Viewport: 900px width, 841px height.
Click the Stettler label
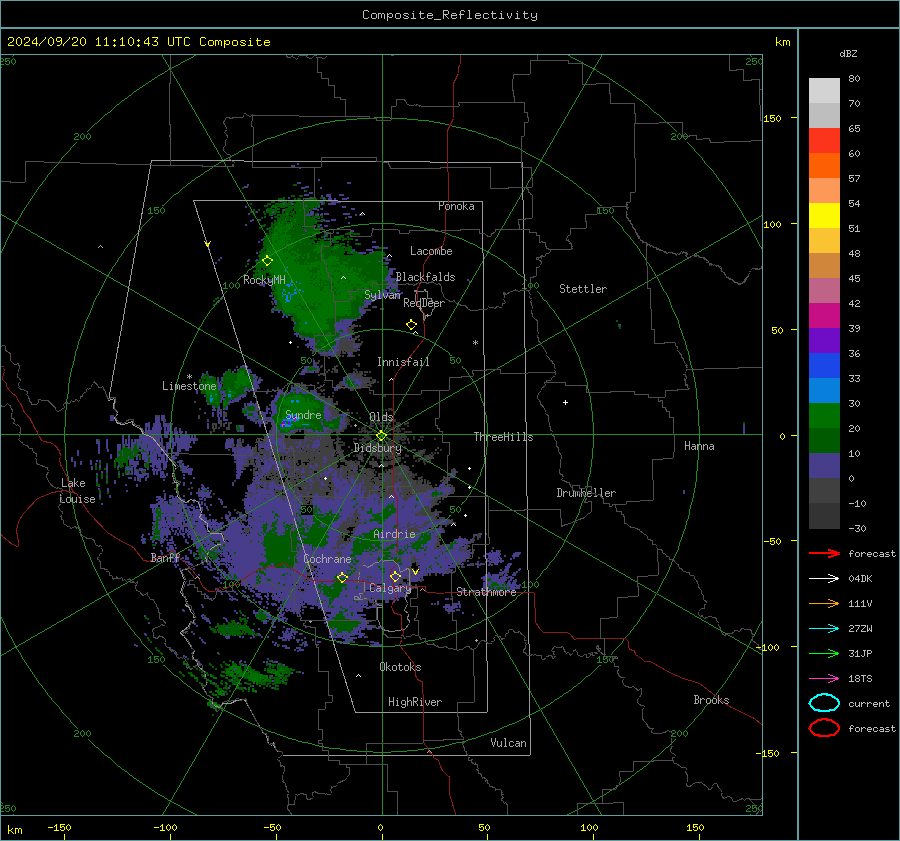pos(583,289)
